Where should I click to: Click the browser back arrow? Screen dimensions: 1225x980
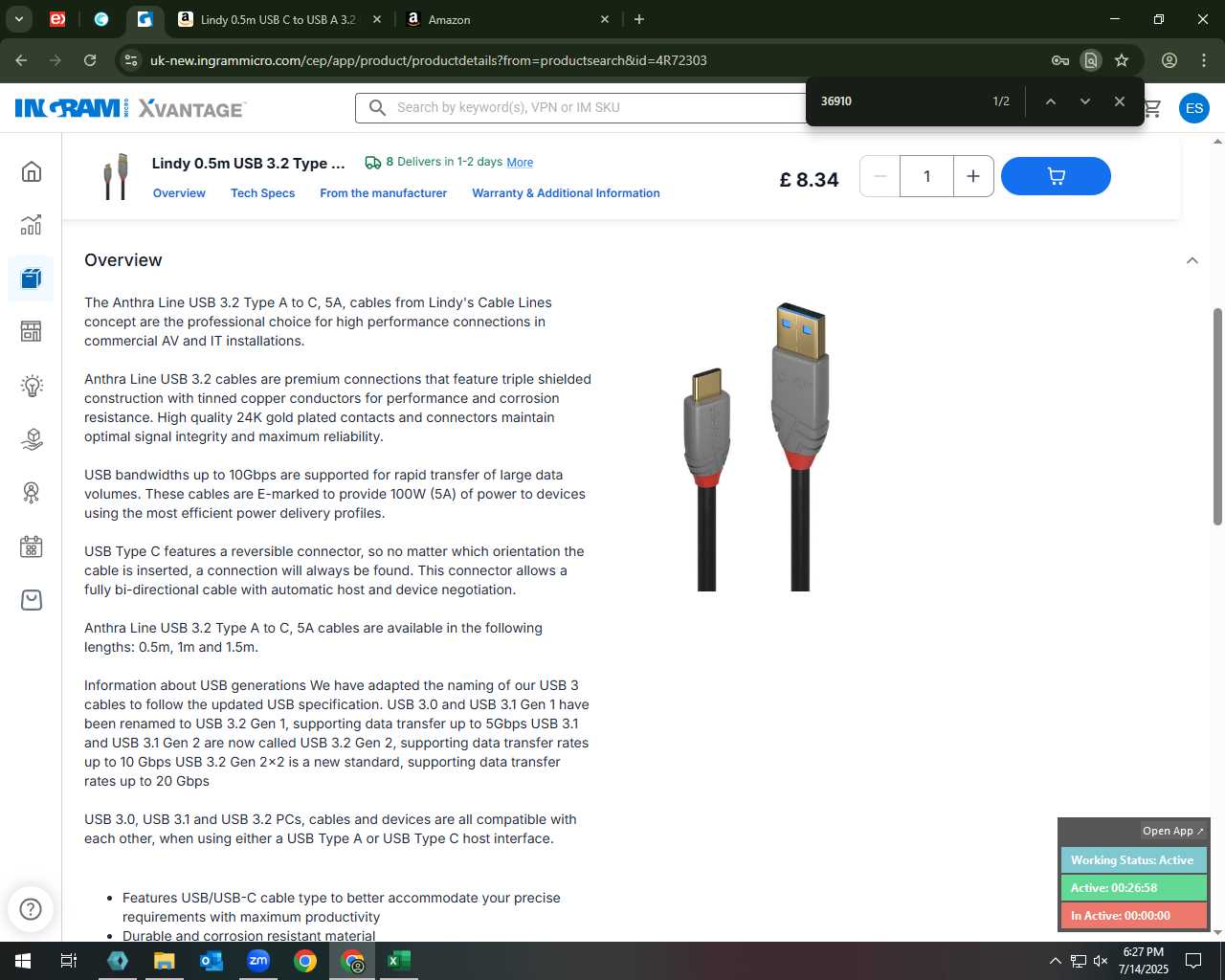[21, 60]
